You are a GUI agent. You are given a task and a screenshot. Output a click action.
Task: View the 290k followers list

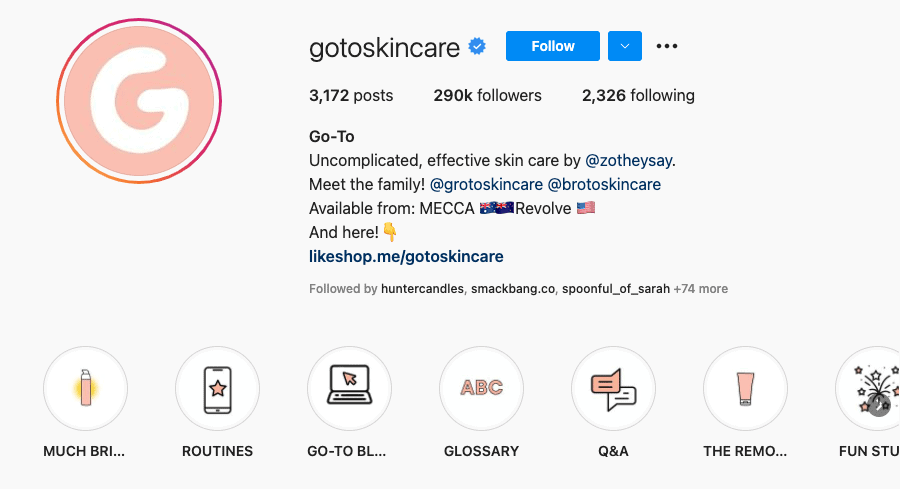487,96
